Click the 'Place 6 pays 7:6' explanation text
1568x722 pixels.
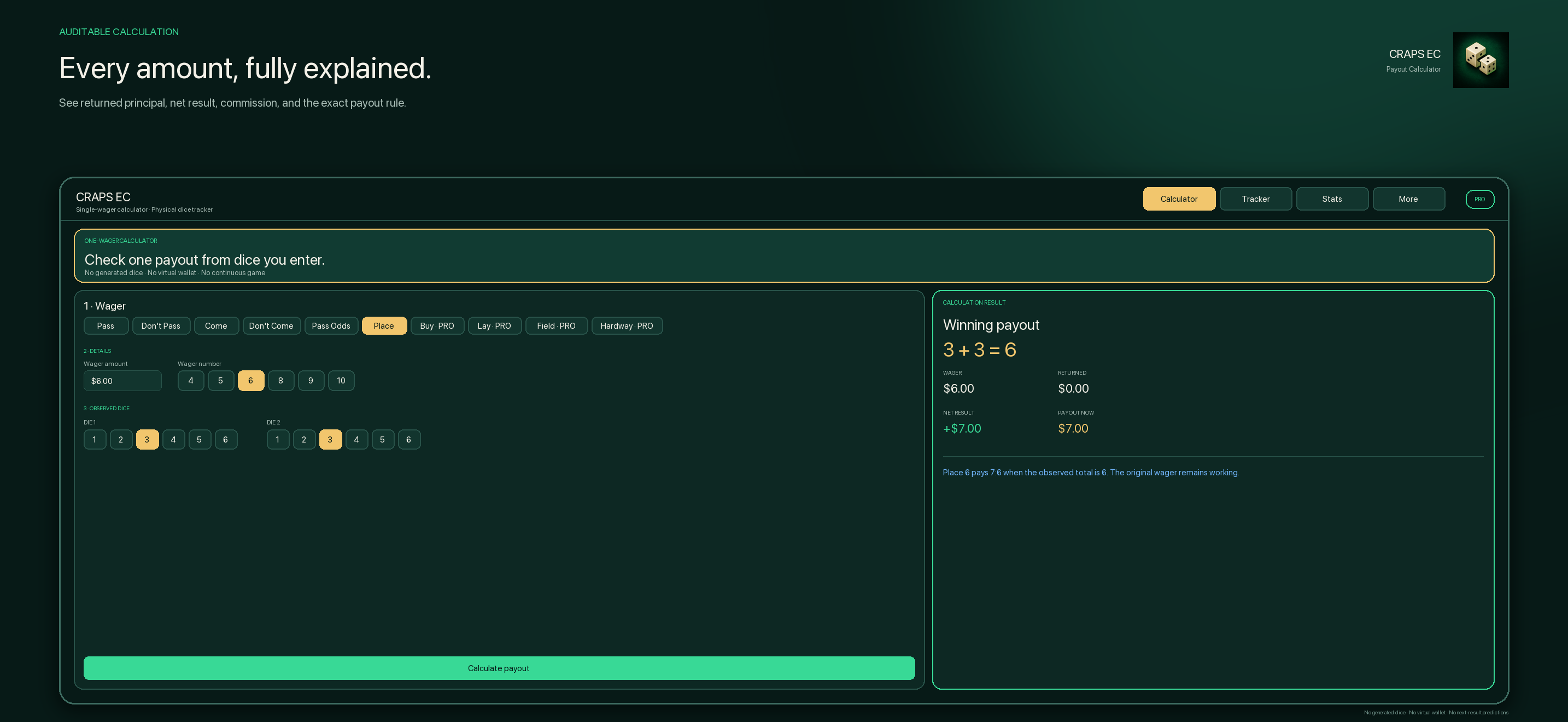[x=1091, y=473]
